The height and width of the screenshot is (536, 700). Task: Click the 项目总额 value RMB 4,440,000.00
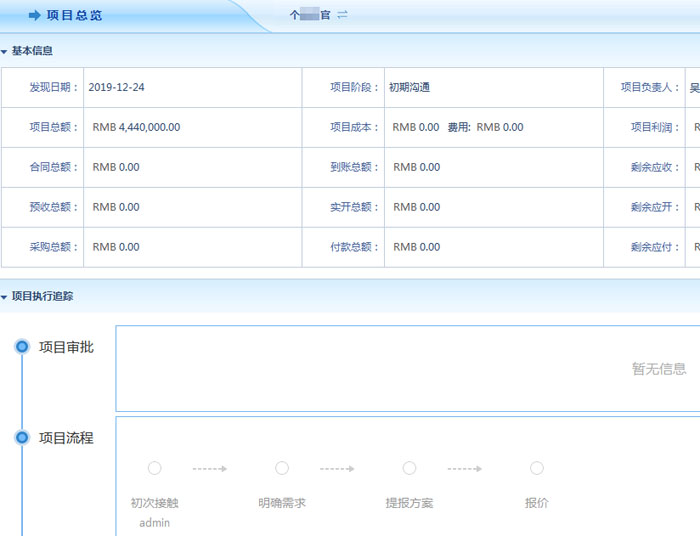tap(136, 127)
